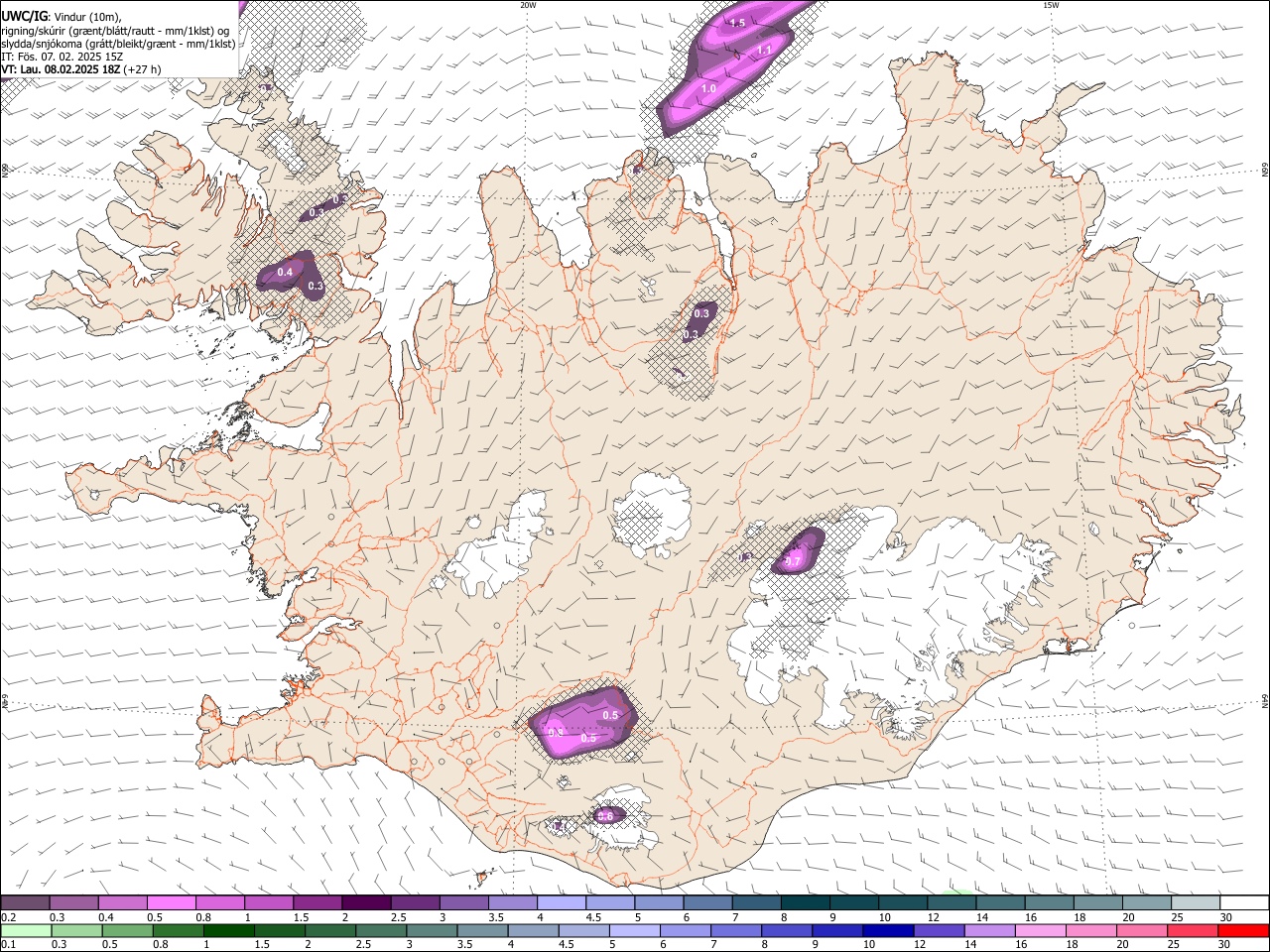
Task: Click the 0.4 value over the Westfjords
Action: pos(285,272)
